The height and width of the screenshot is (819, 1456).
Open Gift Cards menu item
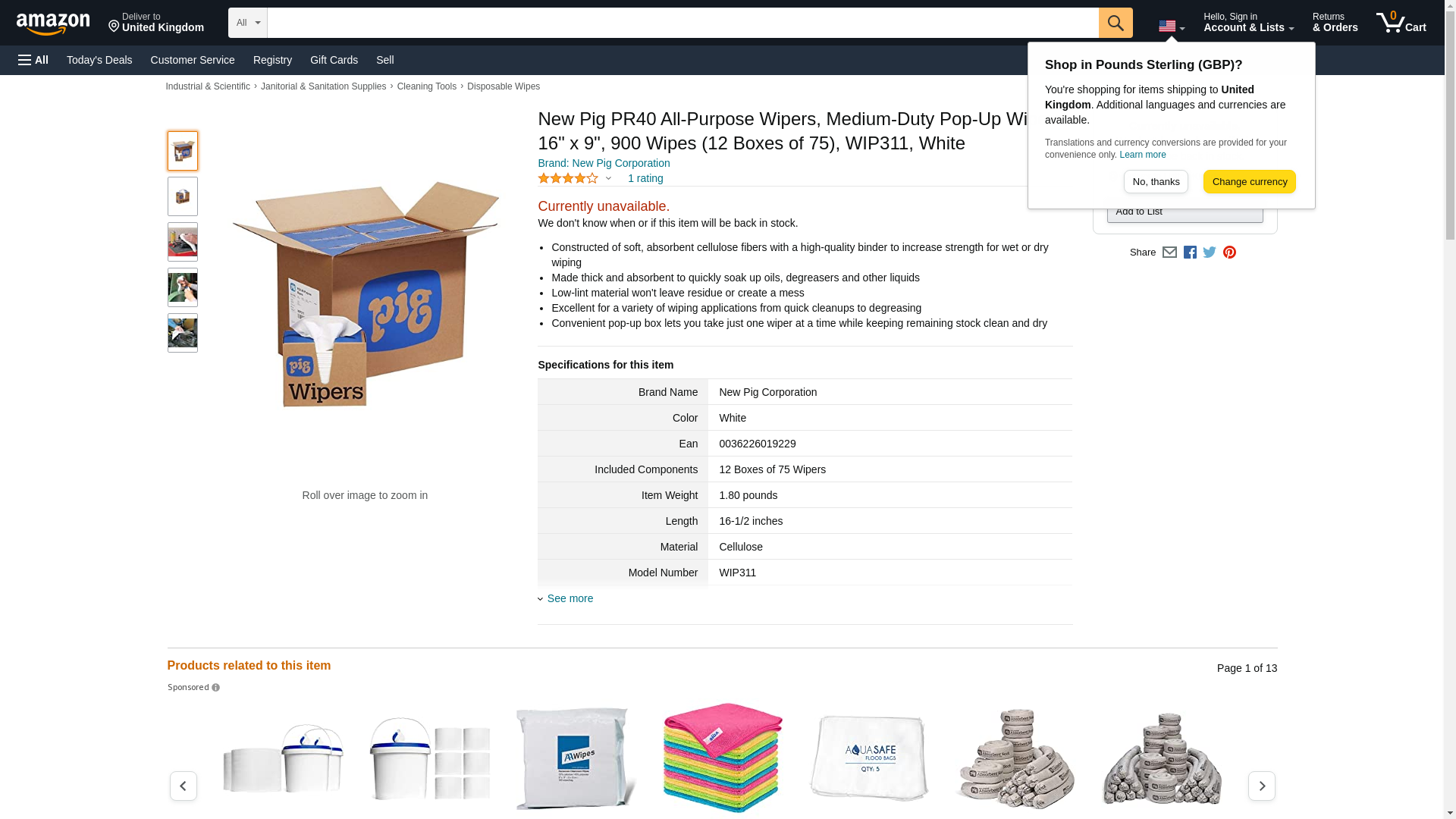[x=334, y=60]
